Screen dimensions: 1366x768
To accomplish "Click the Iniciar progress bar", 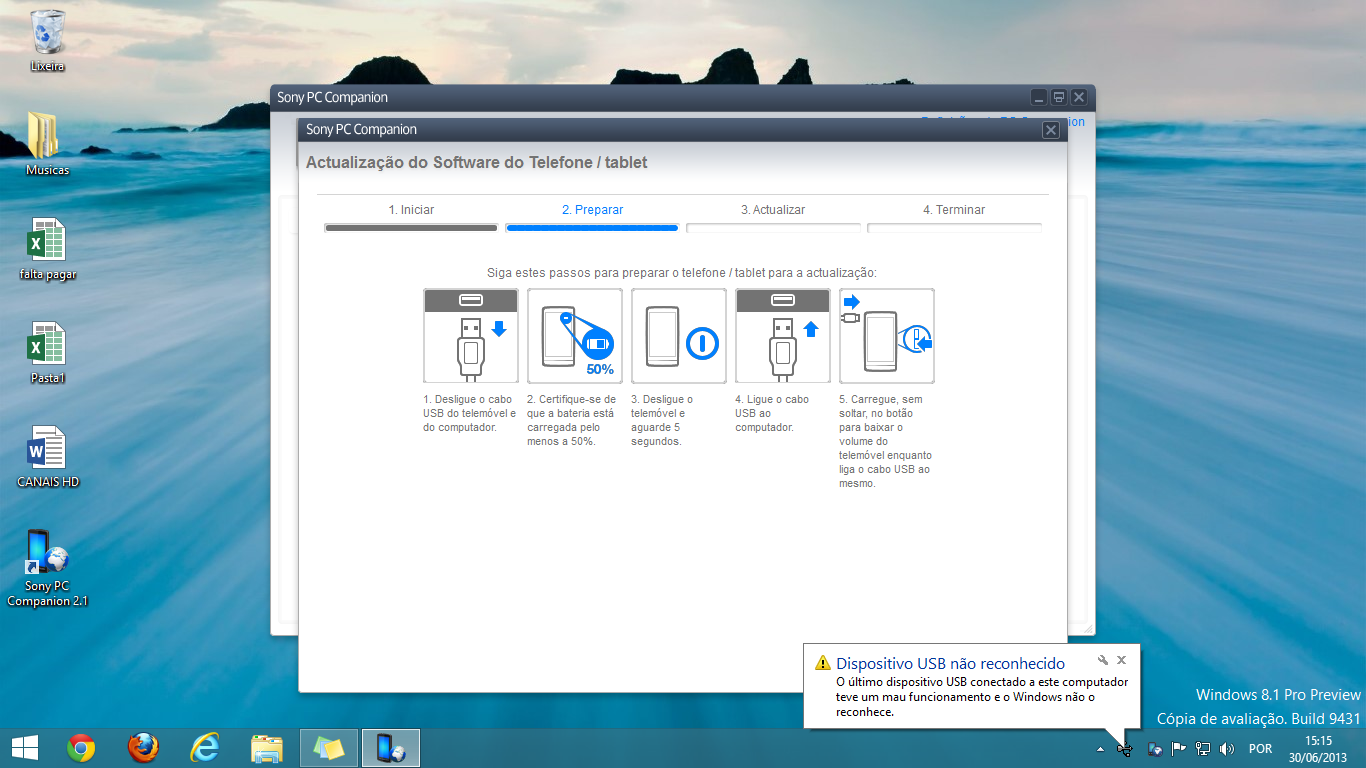I will 411,228.
